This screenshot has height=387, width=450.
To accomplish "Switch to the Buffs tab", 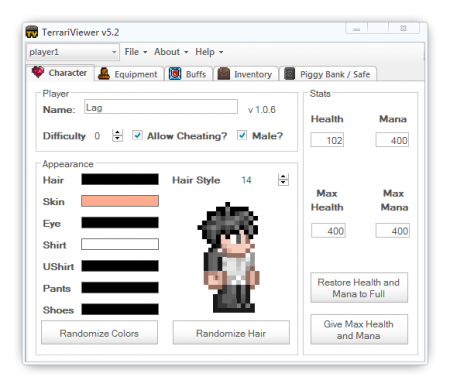I will (189, 74).
